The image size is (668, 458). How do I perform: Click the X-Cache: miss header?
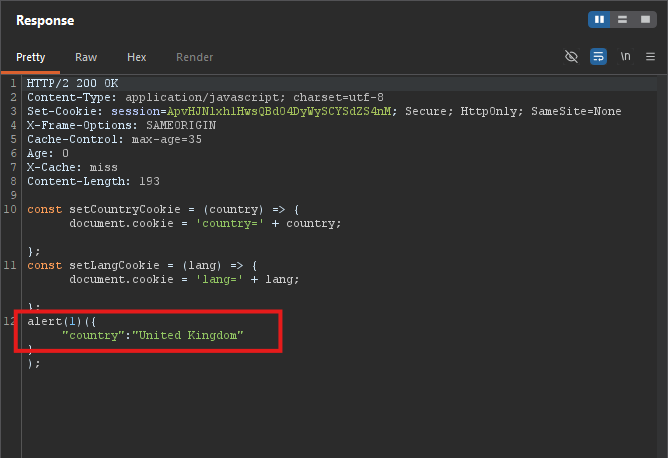72,167
